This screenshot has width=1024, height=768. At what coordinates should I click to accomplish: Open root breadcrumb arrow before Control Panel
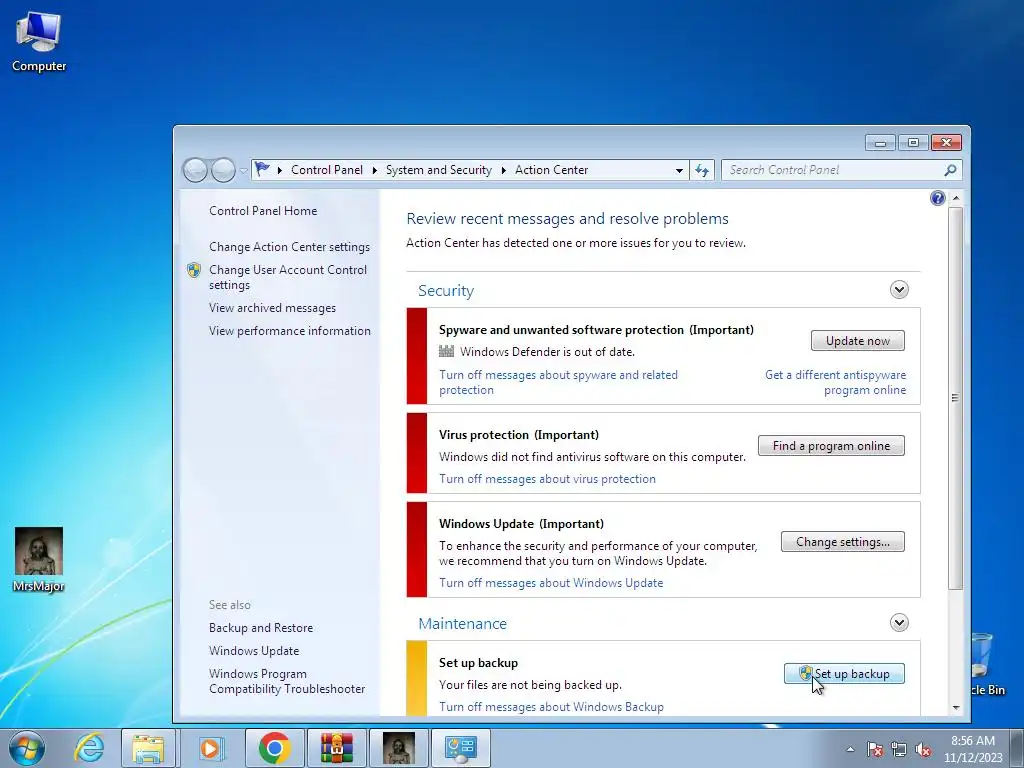[280, 170]
